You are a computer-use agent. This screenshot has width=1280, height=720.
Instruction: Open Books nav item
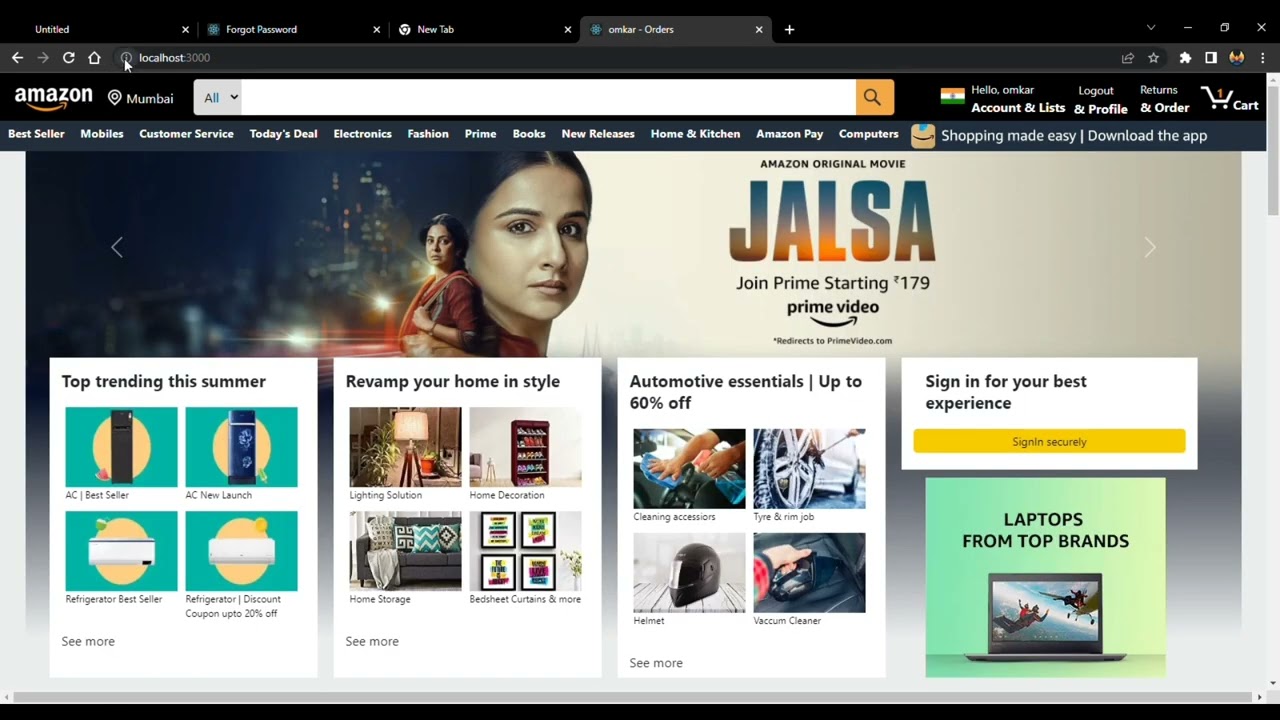tap(529, 134)
